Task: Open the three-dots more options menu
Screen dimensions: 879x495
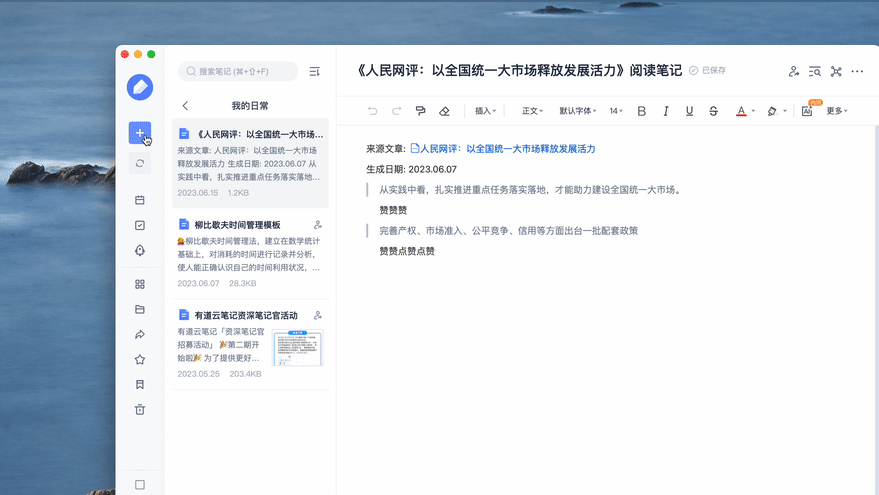Action: [857, 71]
